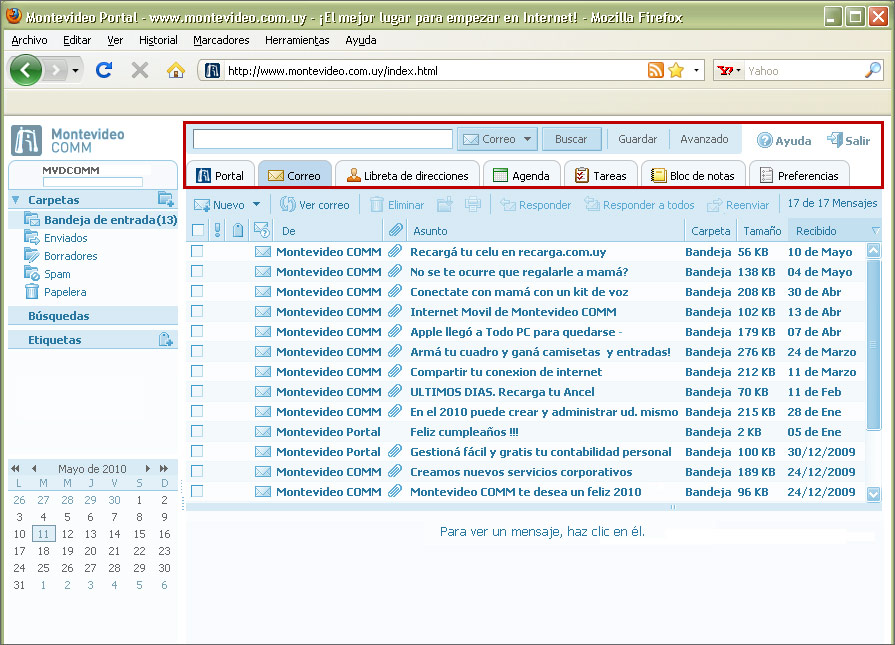The image size is (895, 645).
Task: Click the new folder icon beside Carpetas
Action: [x=166, y=200]
